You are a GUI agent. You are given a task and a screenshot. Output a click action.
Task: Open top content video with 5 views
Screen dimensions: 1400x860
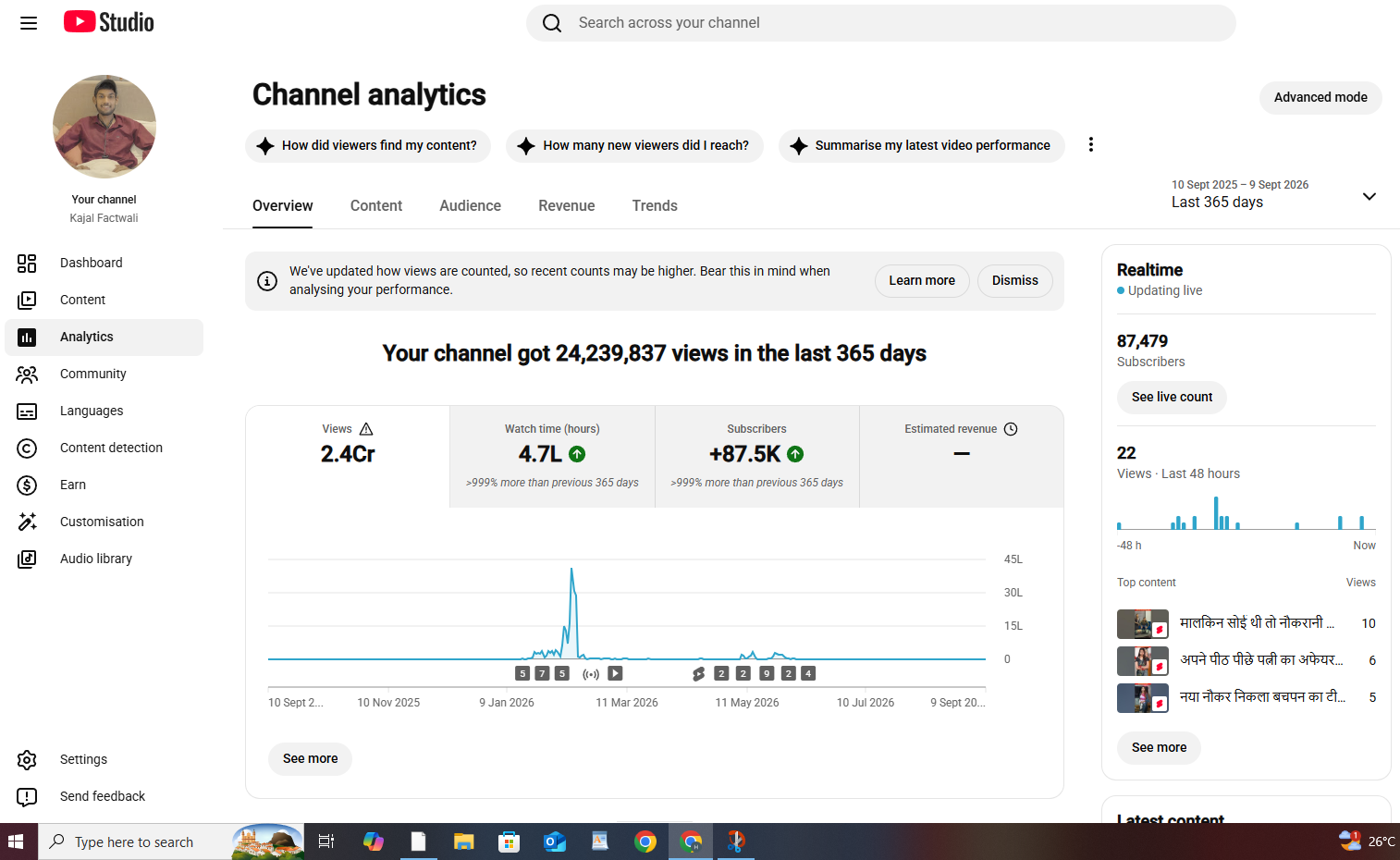pyautogui.click(x=1246, y=697)
